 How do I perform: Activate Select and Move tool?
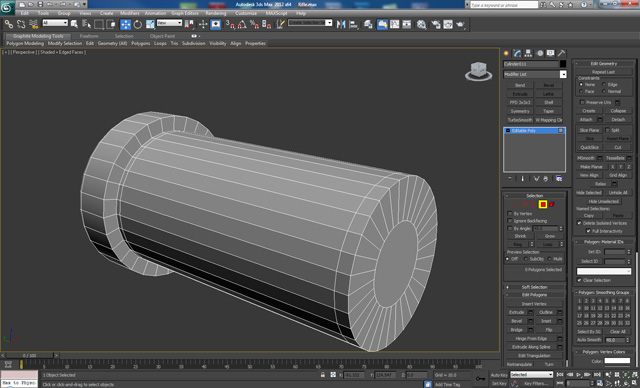(x=125, y=24)
